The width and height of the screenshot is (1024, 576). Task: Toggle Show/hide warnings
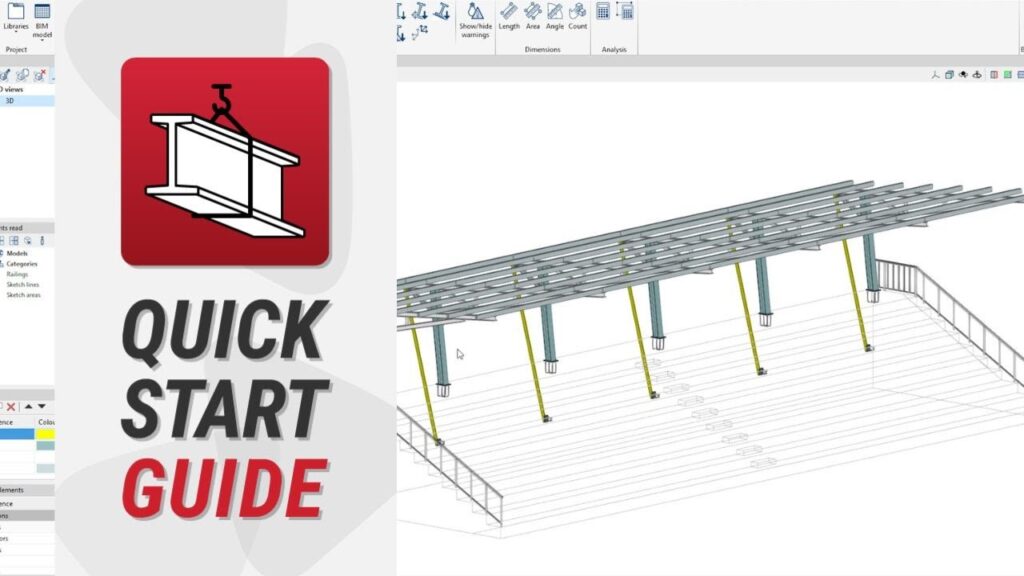point(474,18)
